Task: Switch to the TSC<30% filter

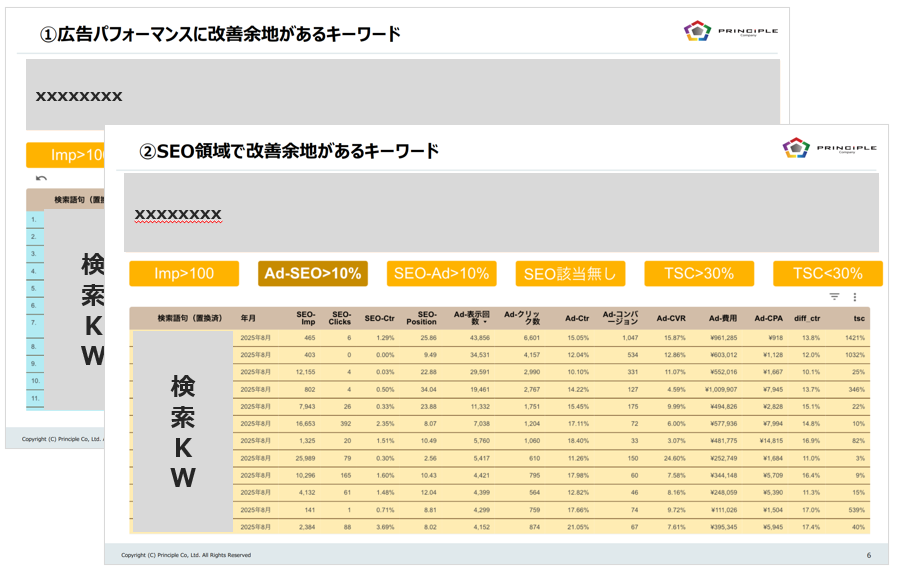Action: pyautogui.click(x=827, y=274)
